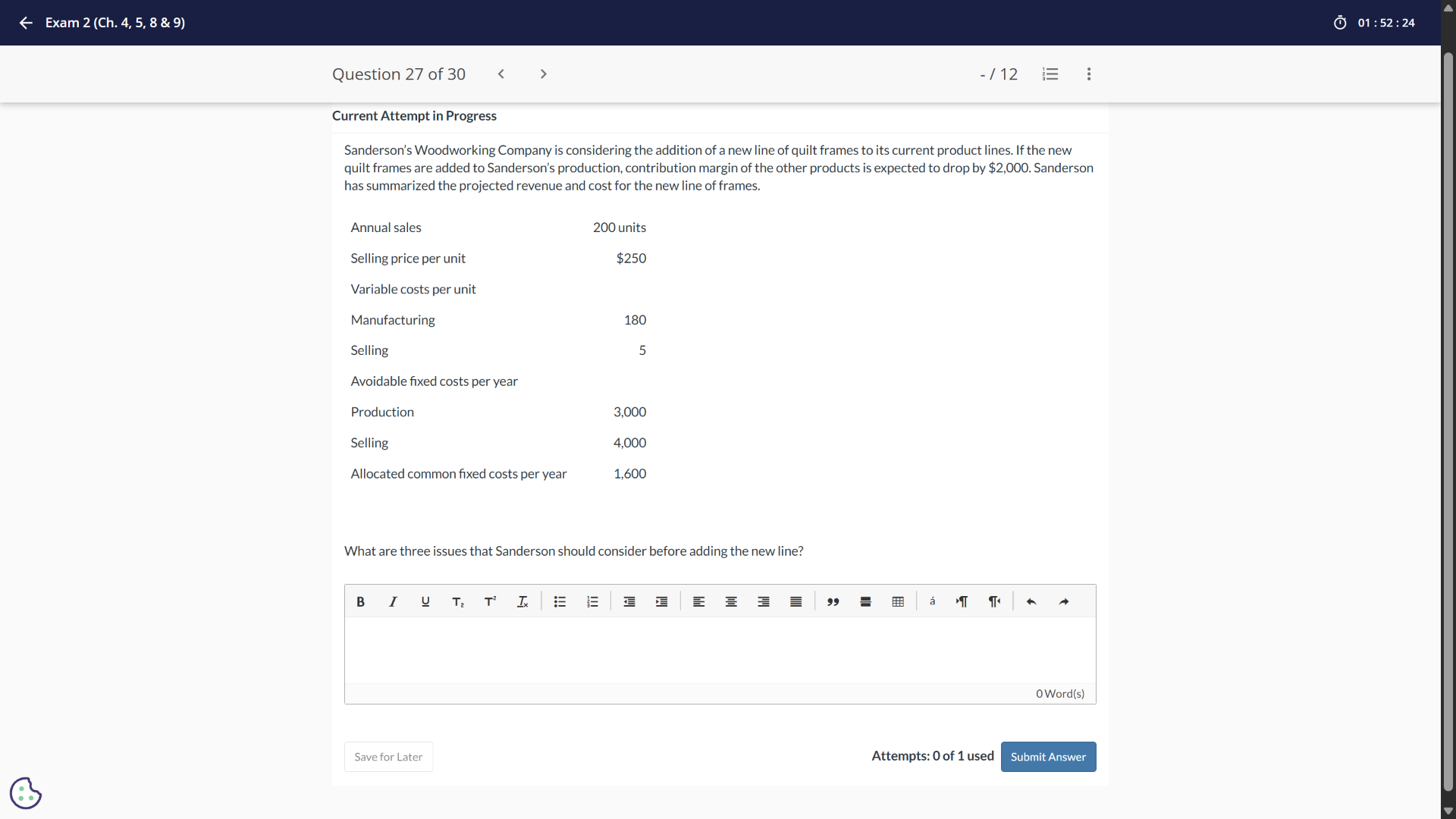Insert a table in the editor
This screenshot has width=1456, height=819.
(898, 601)
